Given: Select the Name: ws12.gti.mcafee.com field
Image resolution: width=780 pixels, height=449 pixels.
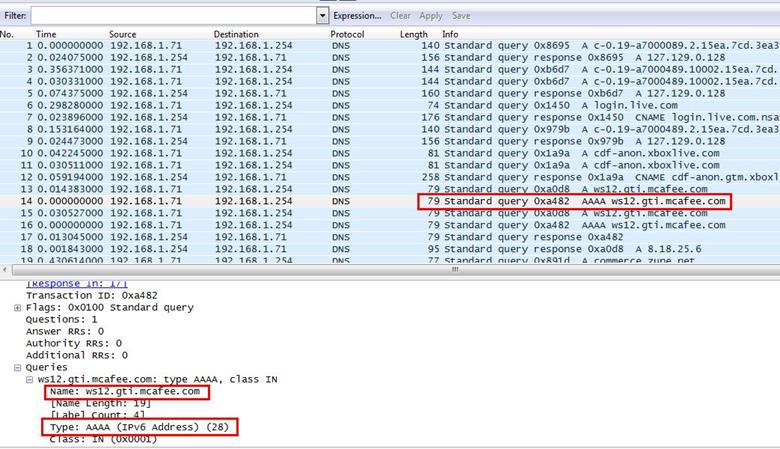Looking at the screenshot, I should pos(130,392).
